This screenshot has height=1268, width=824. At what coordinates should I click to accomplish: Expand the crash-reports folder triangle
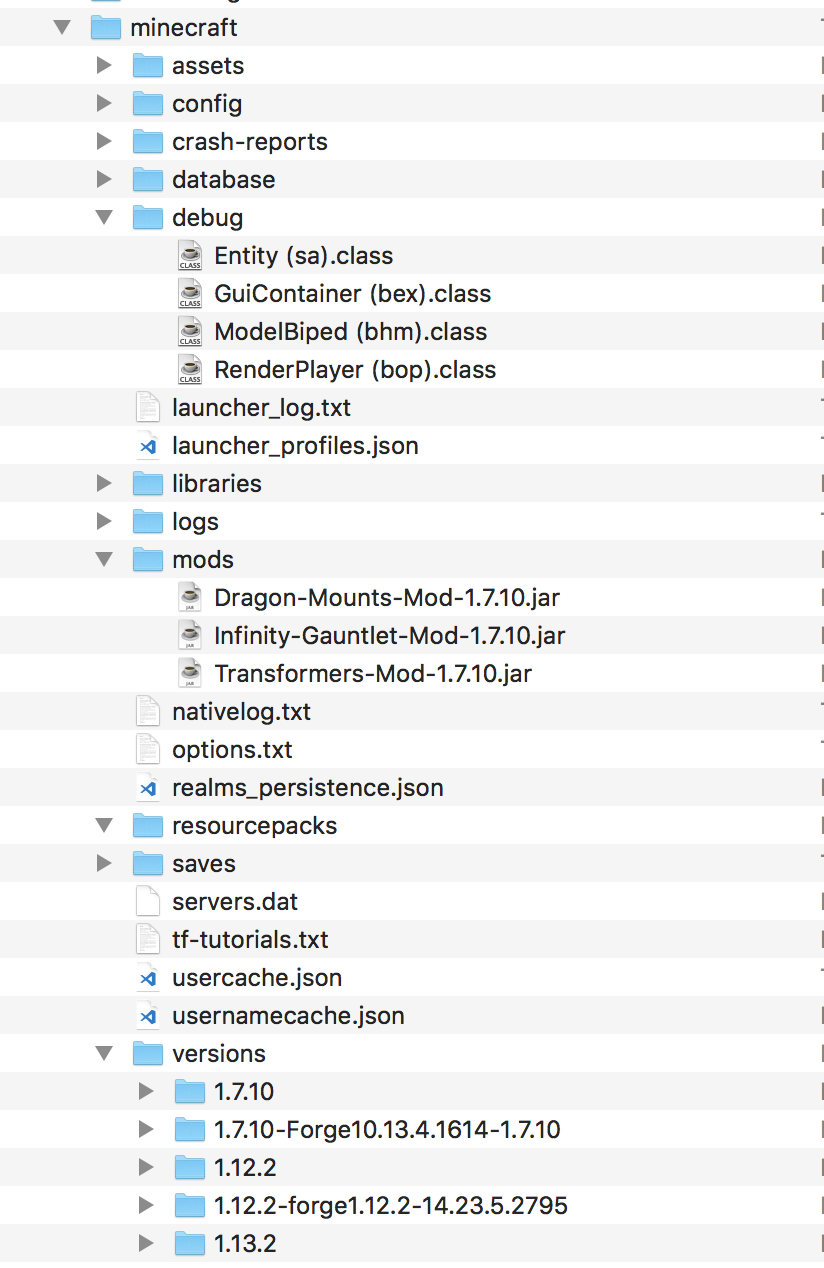point(104,141)
